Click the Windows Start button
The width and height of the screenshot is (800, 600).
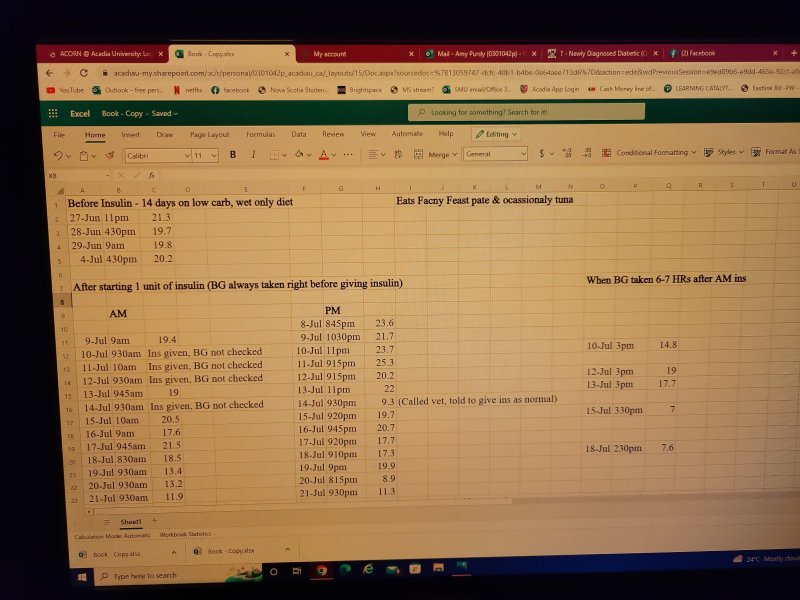80,576
